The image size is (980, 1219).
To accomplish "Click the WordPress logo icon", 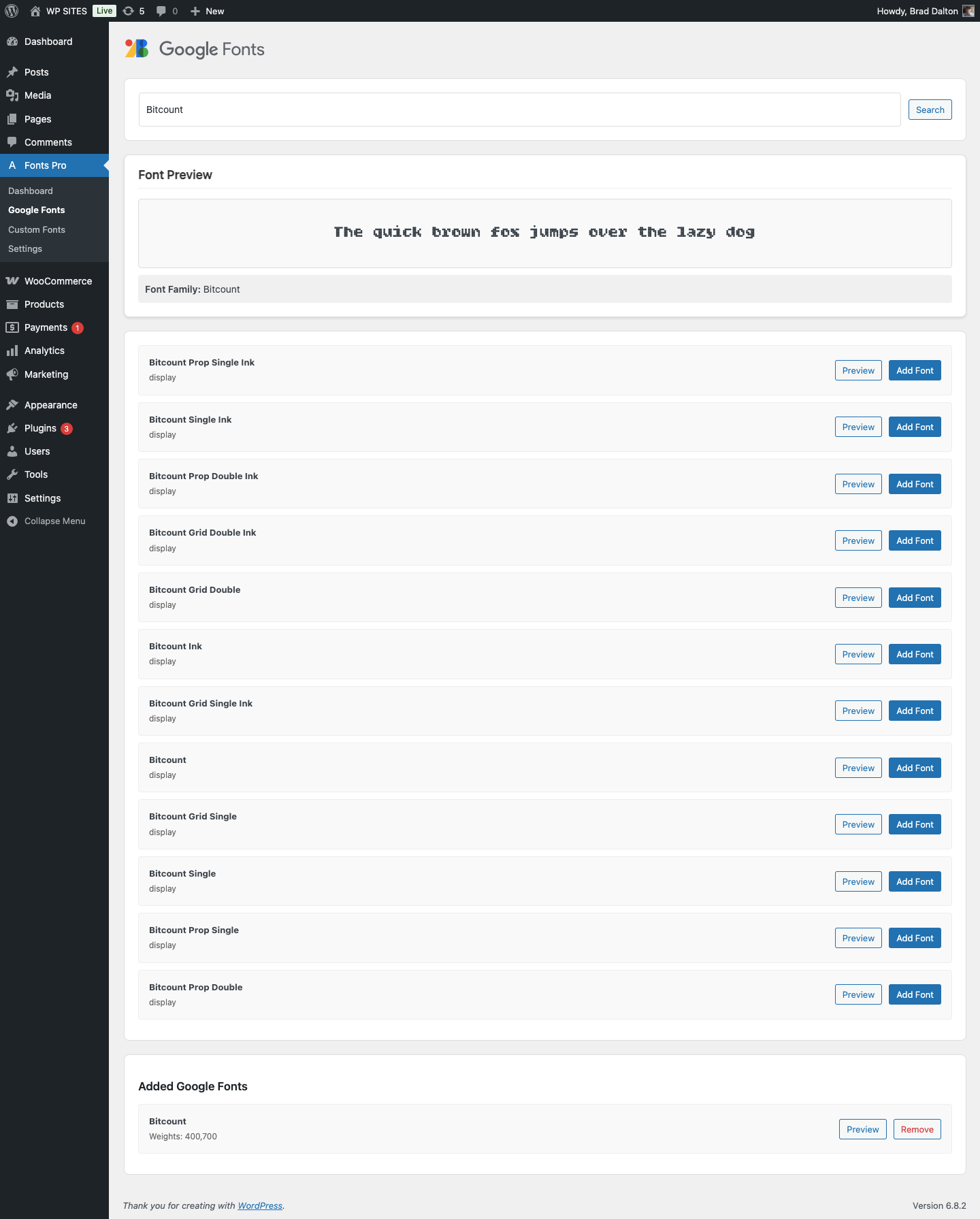I will coord(12,11).
